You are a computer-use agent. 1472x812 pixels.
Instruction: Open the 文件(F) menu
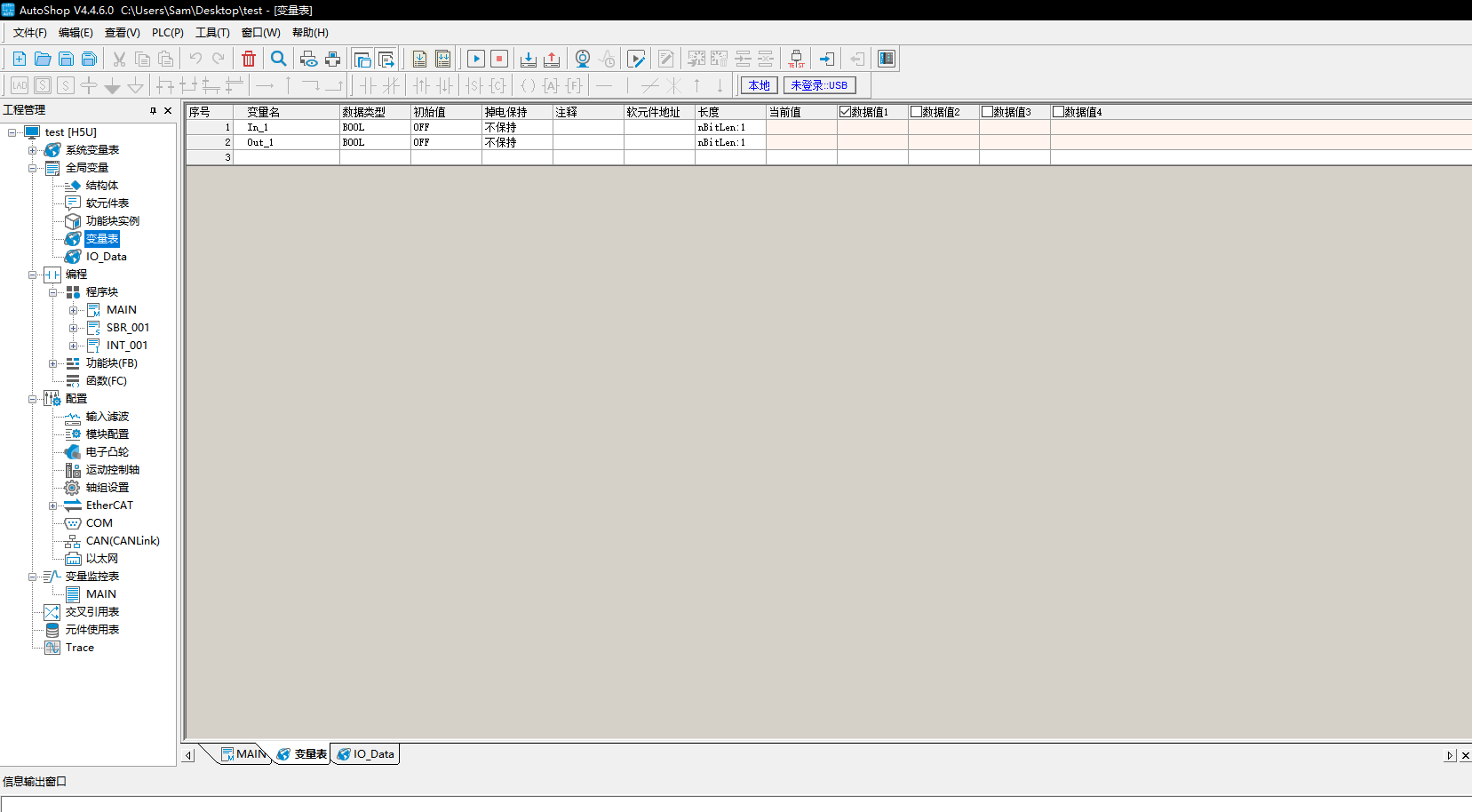click(x=30, y=33)
